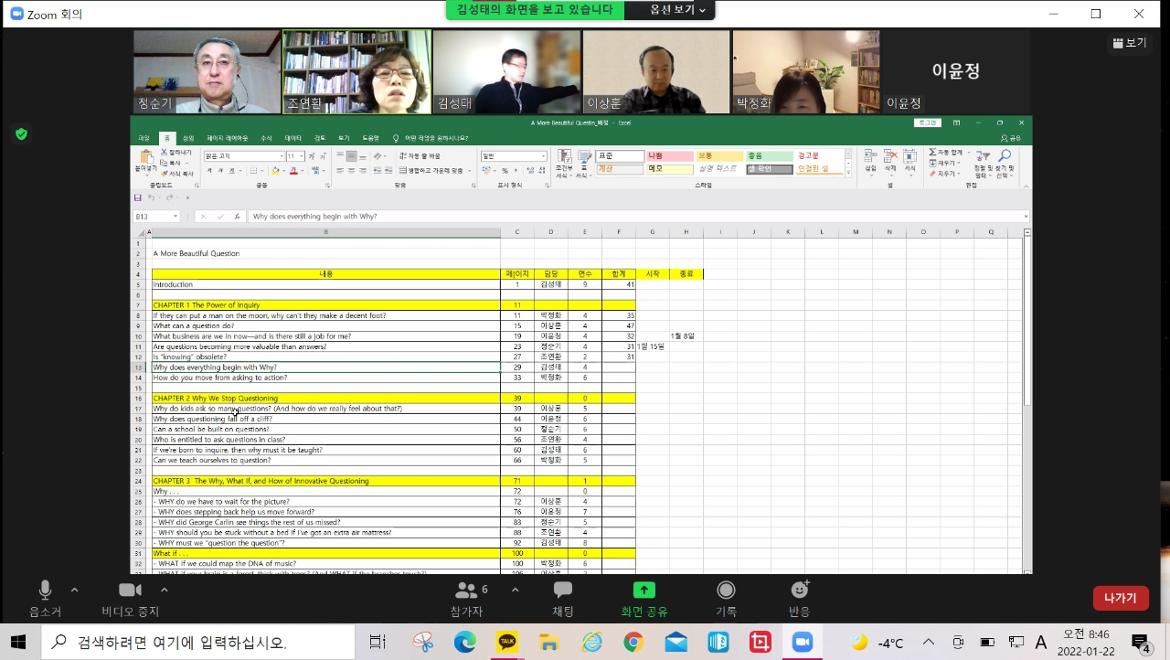
Task: Expand the video options arrow beside Stop Video
Action: 164,589
